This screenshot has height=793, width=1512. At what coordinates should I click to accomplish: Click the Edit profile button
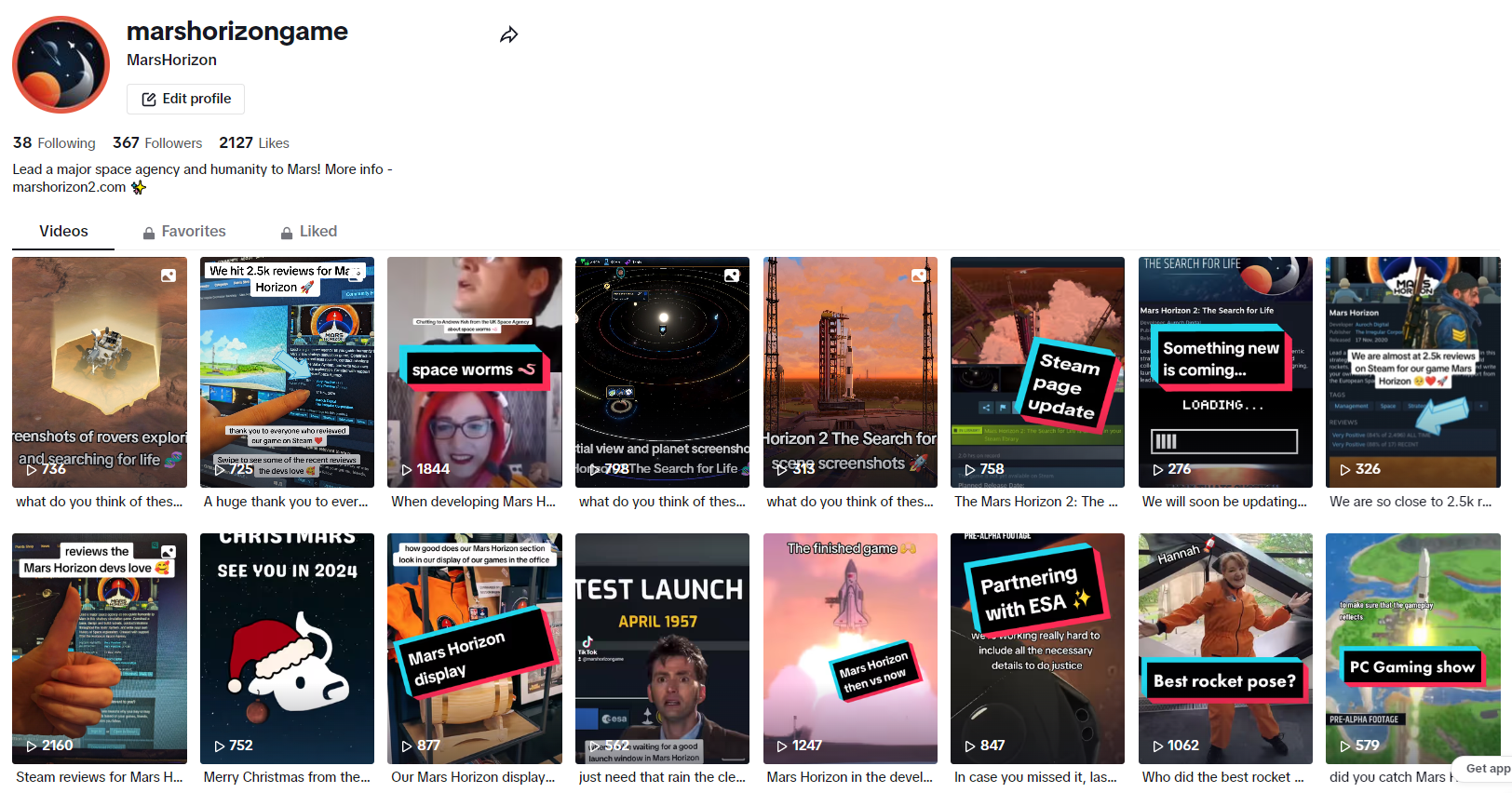click(x=186, y=99)
